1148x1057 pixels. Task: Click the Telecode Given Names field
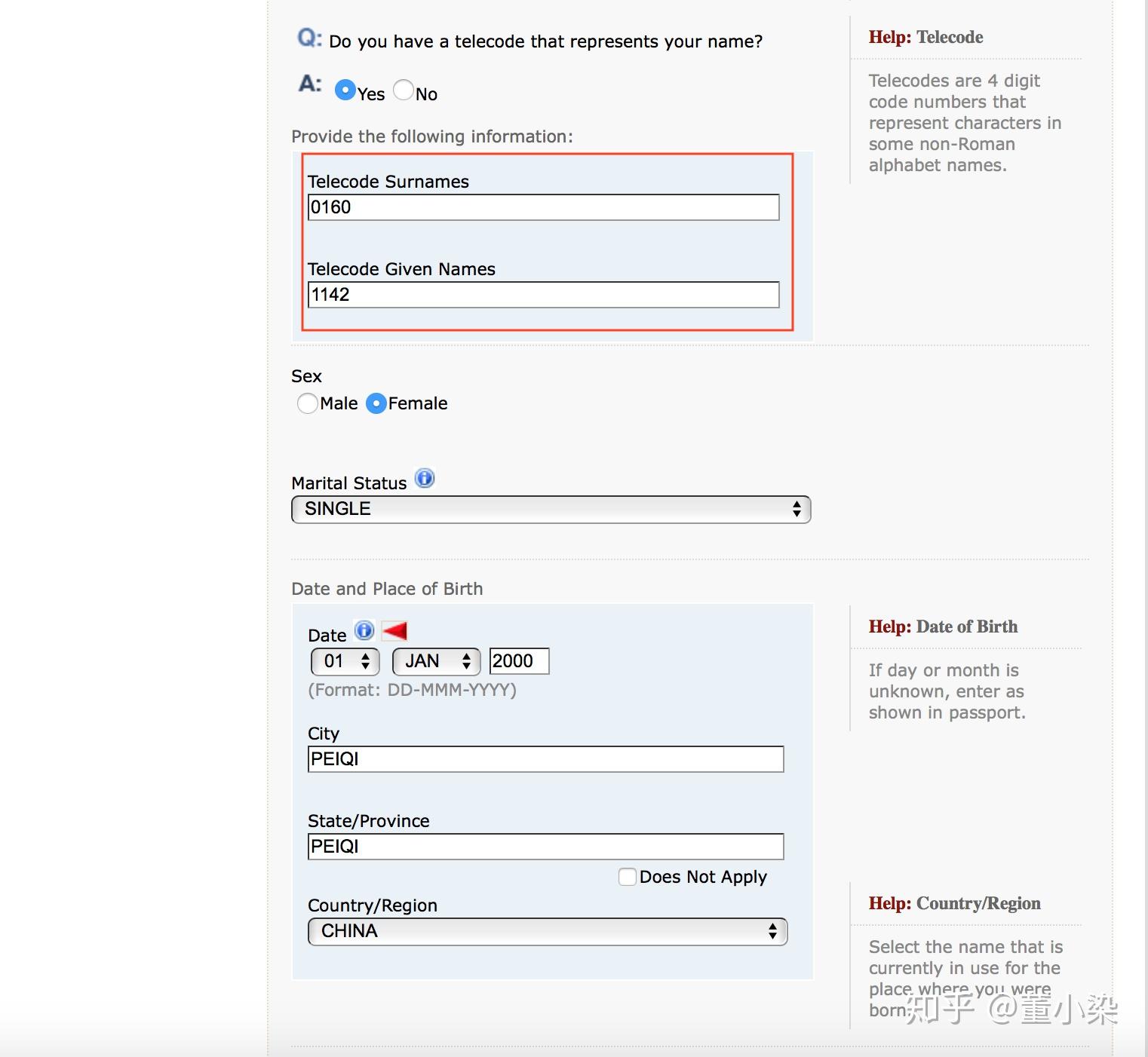click(x=543, y=295)
